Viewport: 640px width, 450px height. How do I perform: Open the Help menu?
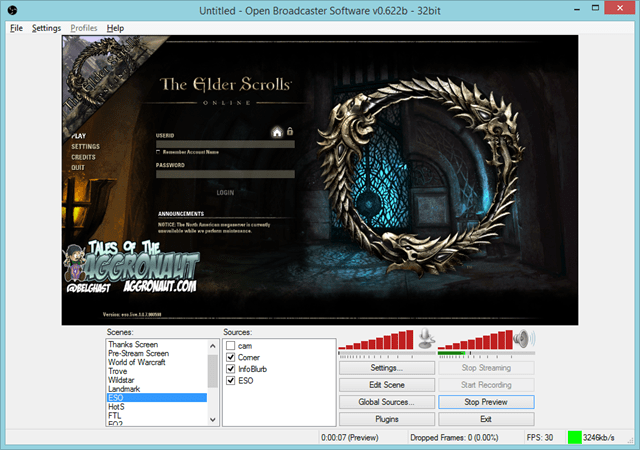pos(115,28)
